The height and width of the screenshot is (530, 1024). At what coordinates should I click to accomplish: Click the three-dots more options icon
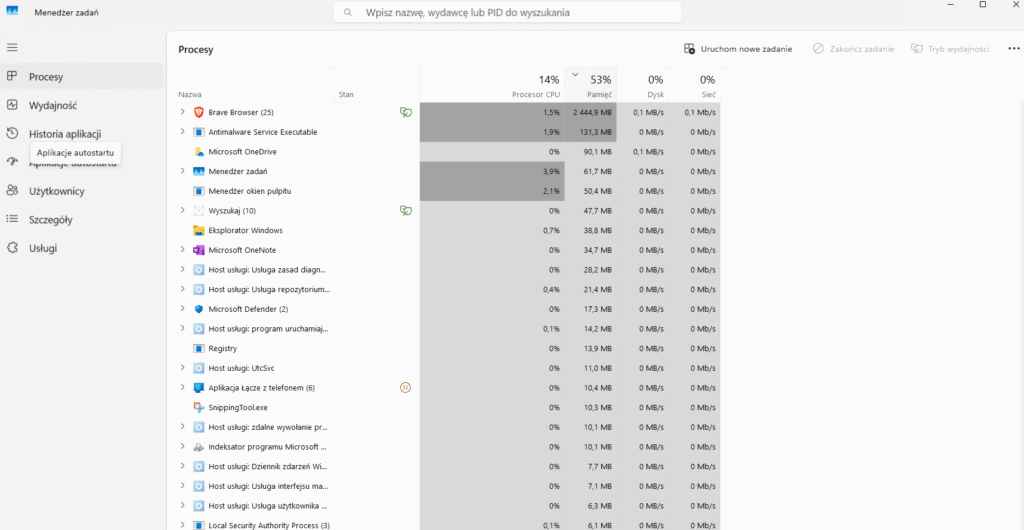click(1014, 49)
